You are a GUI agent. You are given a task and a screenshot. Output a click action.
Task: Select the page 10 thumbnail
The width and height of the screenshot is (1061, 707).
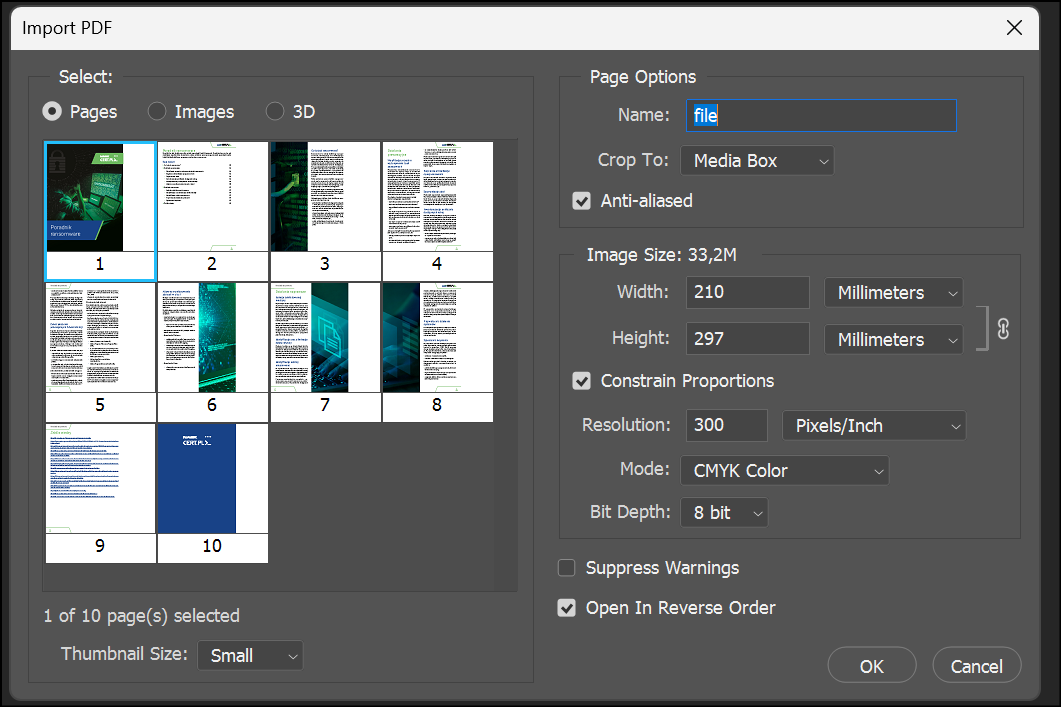pos(212,478)
